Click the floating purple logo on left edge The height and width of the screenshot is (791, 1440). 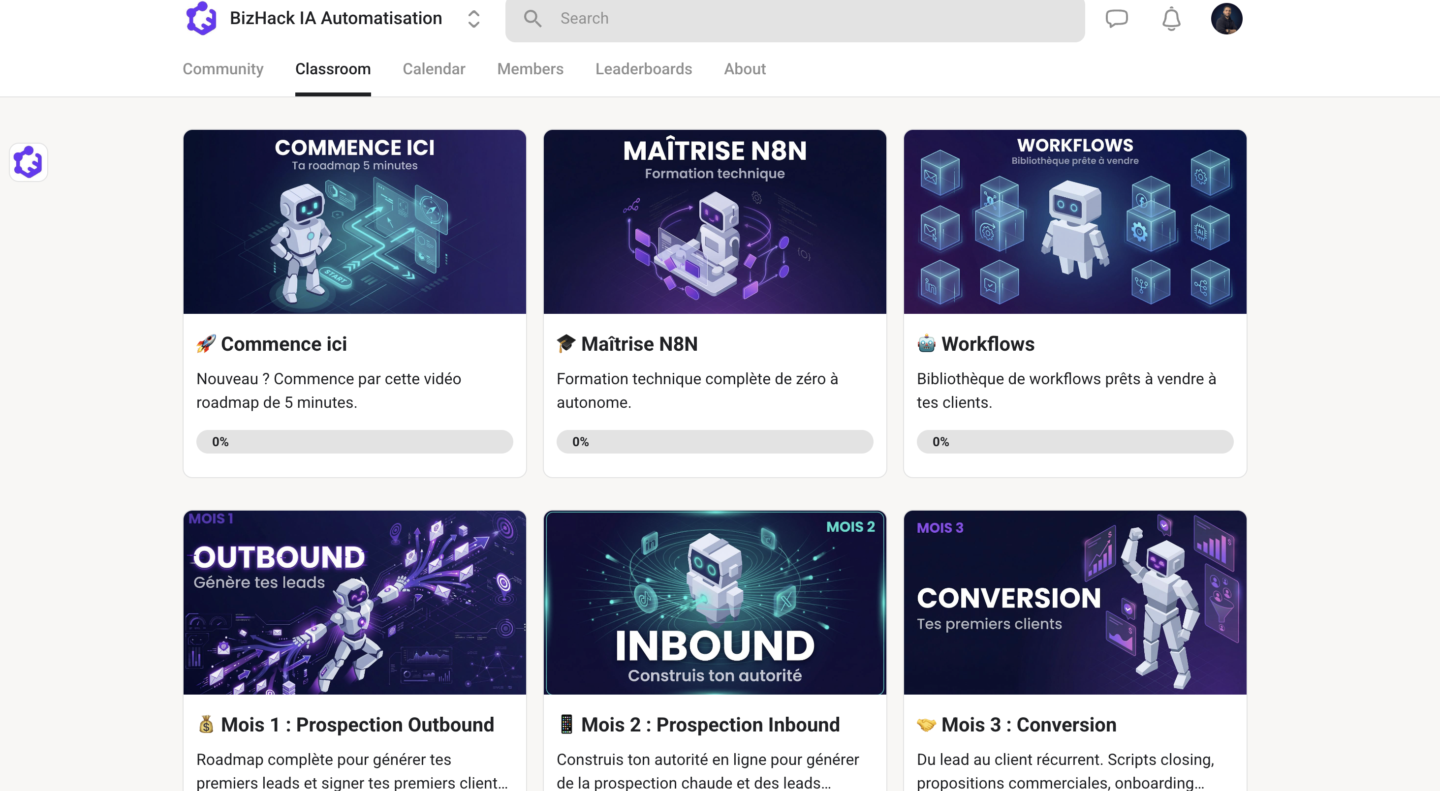28,162
